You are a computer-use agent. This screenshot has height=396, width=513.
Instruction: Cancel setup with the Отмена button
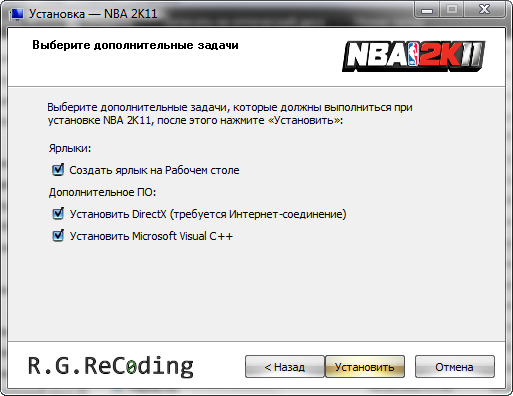tap(454, 367)
